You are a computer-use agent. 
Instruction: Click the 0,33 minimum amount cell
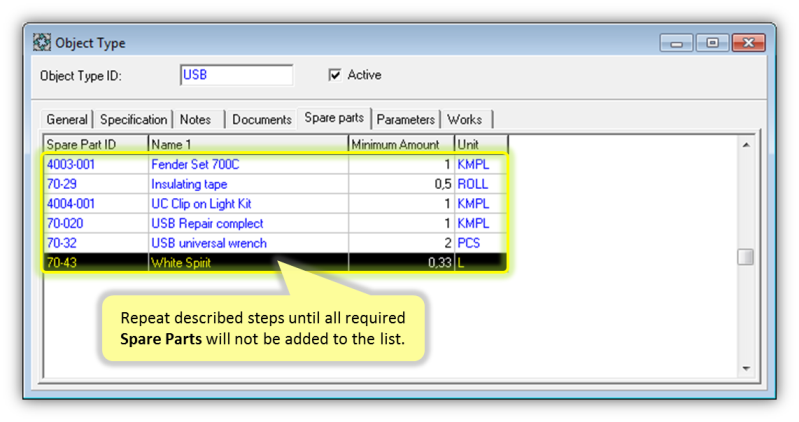402,263
